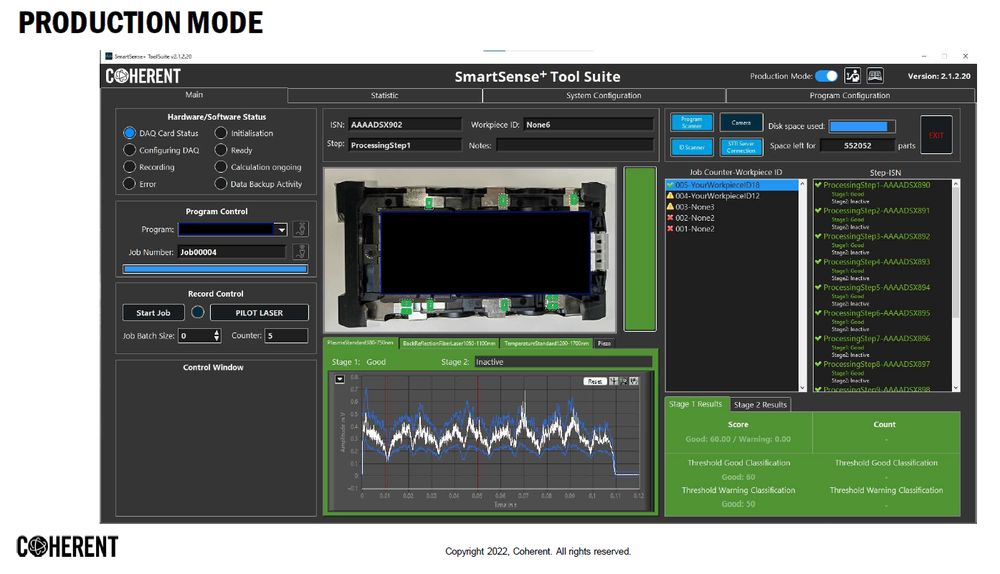Image resolution: width=1000 pixels, height=574 pixels.
Task: Click warning triangle icon of 004-YourWorkpieceID12
Action: coord(670,196)
